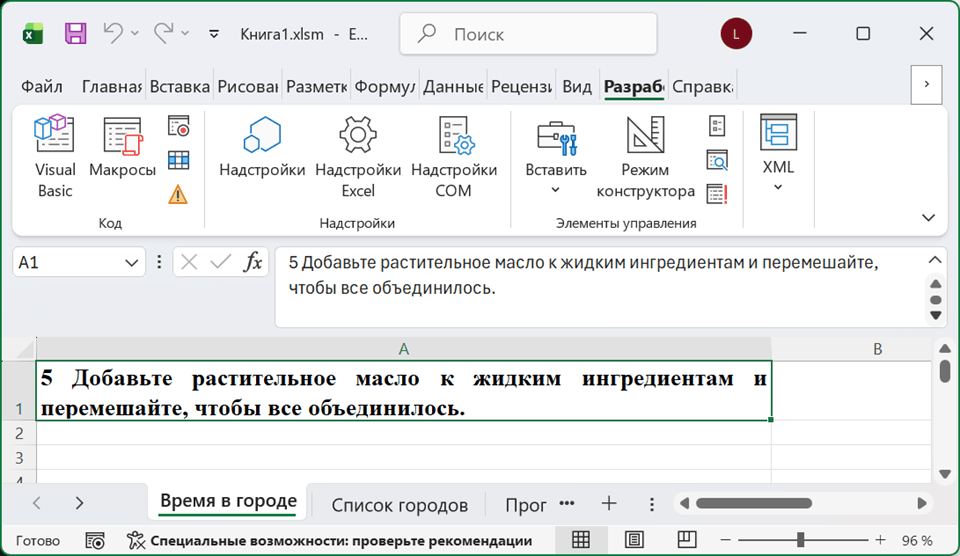Toggle Режим конструктора design mode
The height and width of the screenshot is (556, 960).
click(x=645, y=156)
